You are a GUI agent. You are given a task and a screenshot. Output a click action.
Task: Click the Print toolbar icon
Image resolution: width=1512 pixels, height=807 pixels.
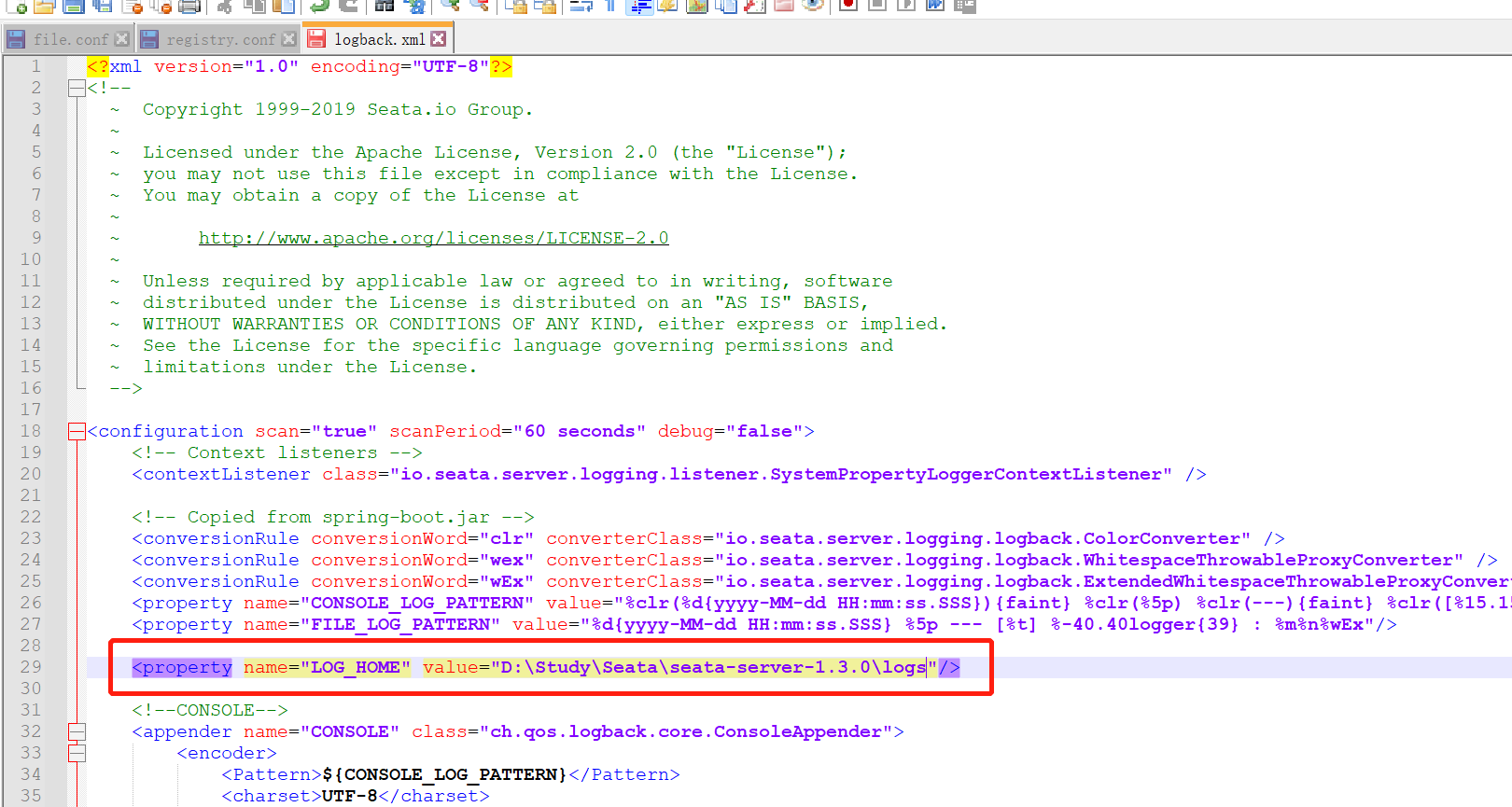(189, 6)
